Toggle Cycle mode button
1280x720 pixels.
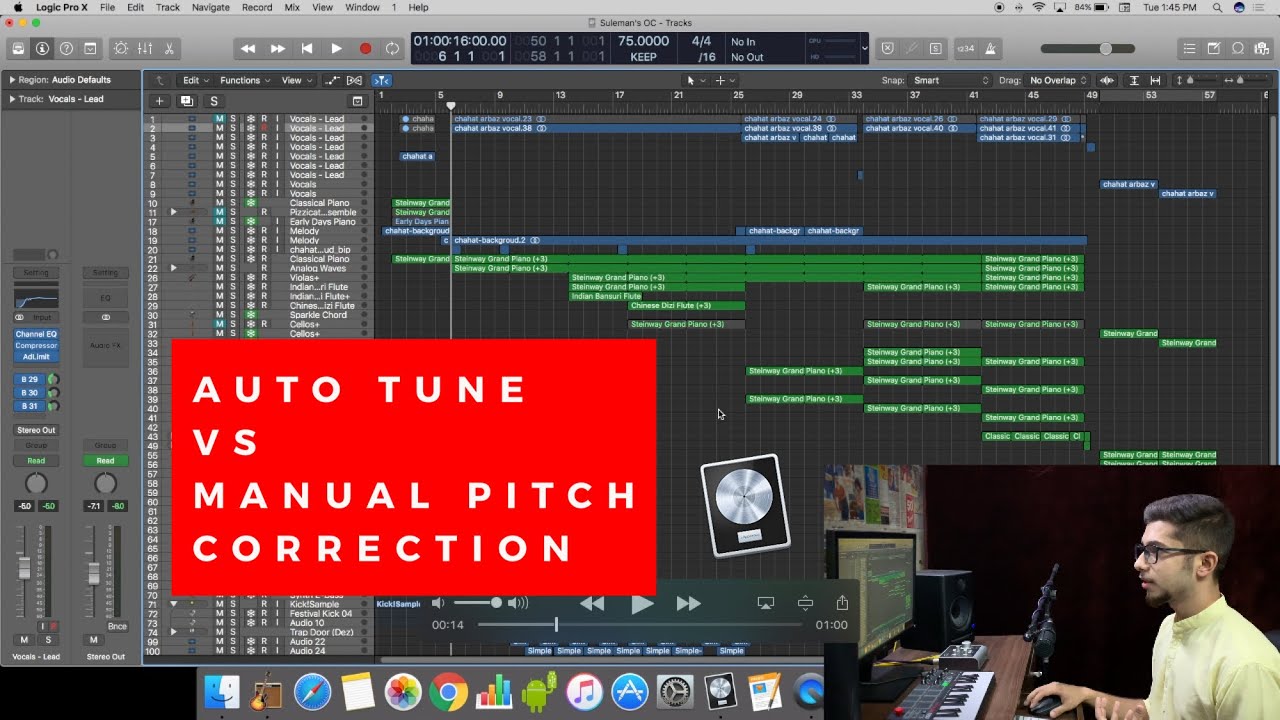pos(392,48)
